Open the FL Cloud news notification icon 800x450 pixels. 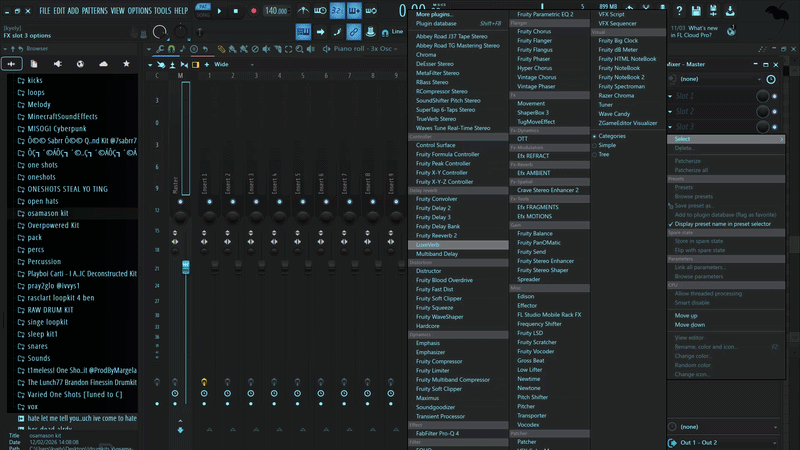pos(731,31)
